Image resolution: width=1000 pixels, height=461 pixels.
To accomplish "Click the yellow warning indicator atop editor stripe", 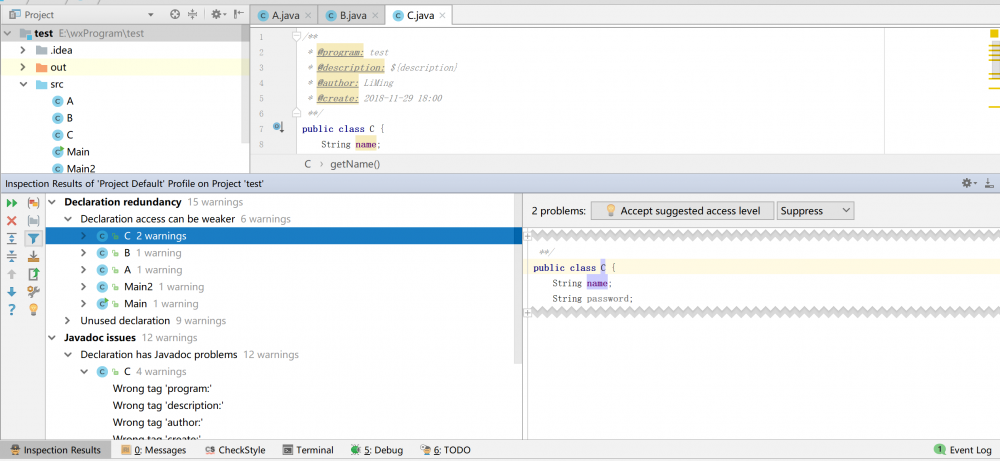I will click(994, 34).
